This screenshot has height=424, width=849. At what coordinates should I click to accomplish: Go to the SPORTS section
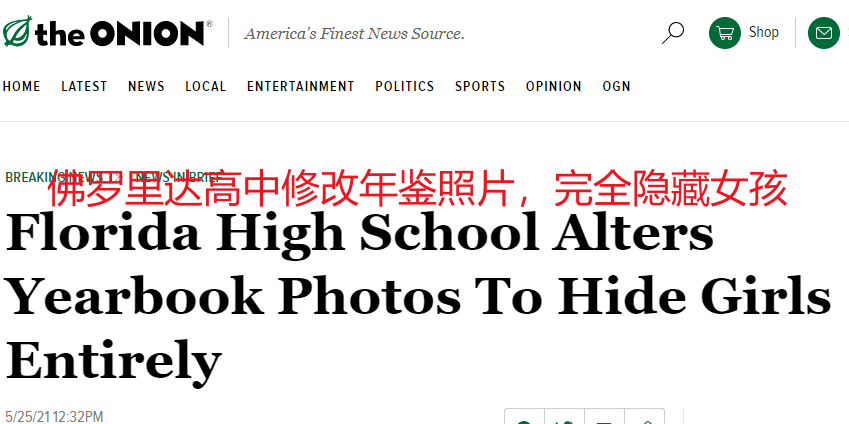pos(480,87)
